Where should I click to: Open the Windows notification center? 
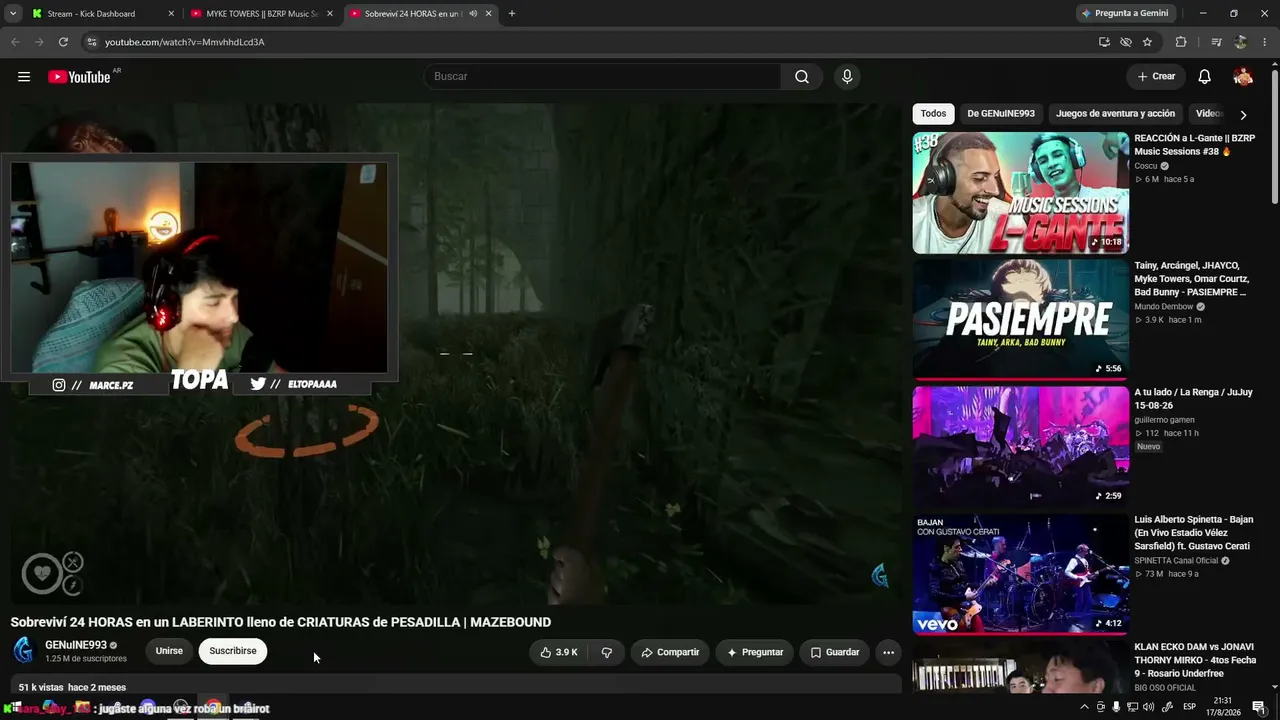tap(1259, 707)
